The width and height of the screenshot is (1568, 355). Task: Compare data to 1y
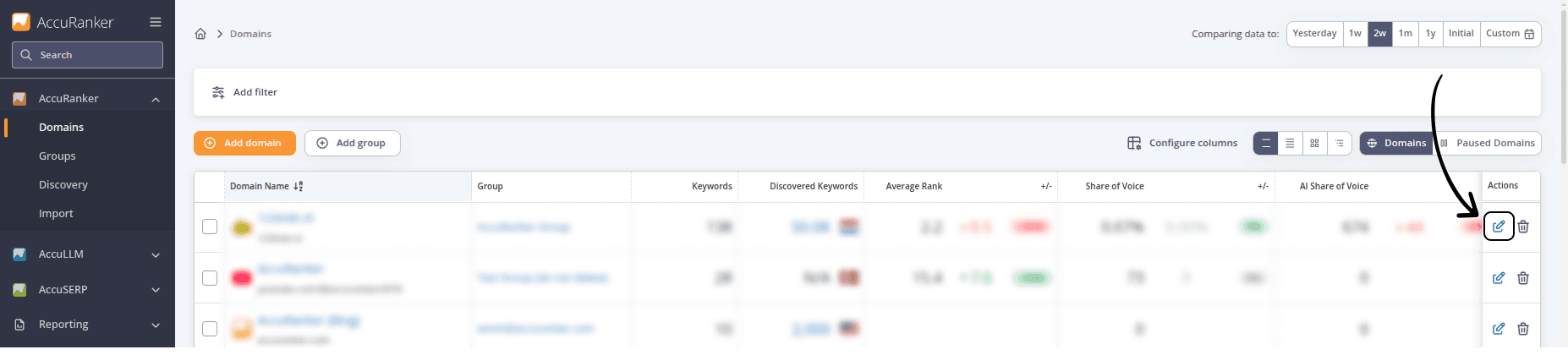(1430, 34)
